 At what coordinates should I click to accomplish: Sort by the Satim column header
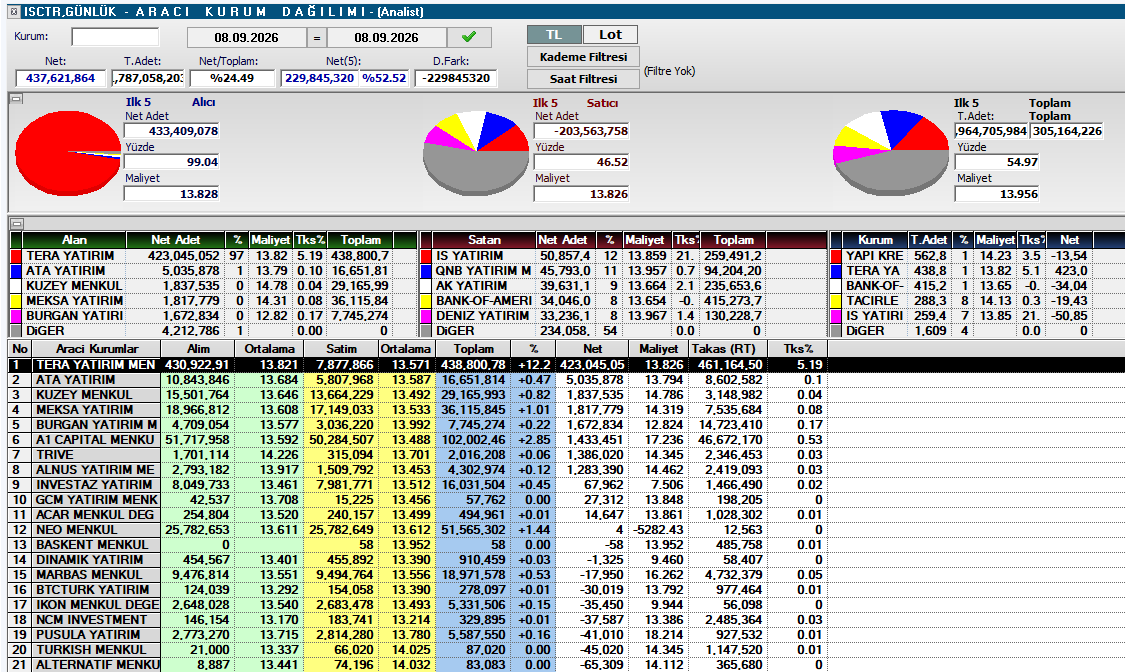click(x=342, y=349)
